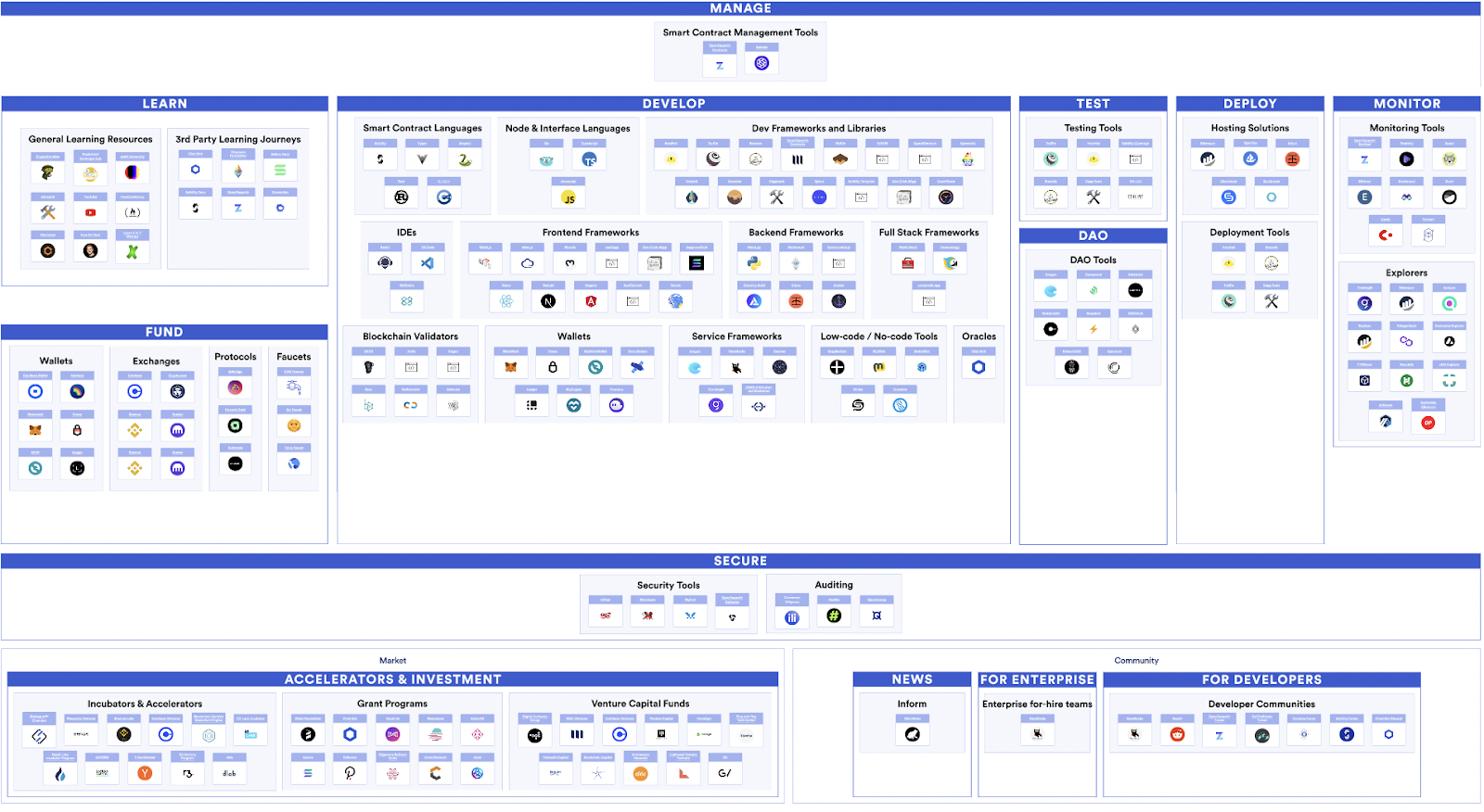Open the Chainlink hexagon in Grant Programs
1484x812 pixels.
tap(350, 735)
